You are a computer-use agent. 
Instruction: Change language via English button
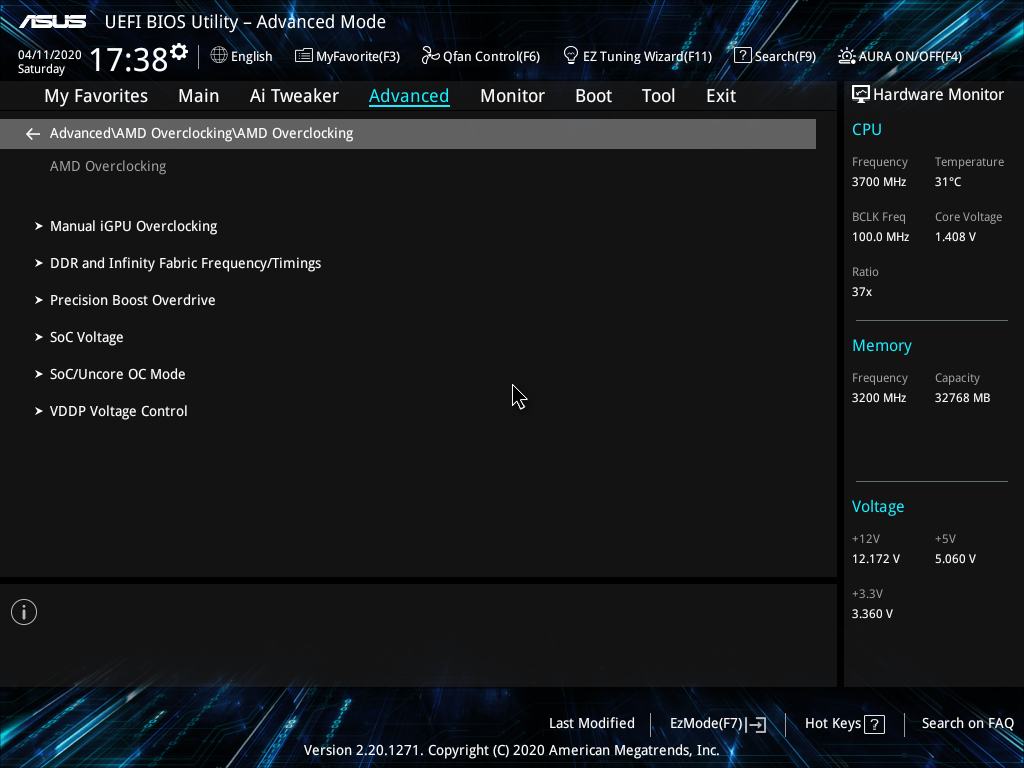pyautogui.click(x=251, y=56)
